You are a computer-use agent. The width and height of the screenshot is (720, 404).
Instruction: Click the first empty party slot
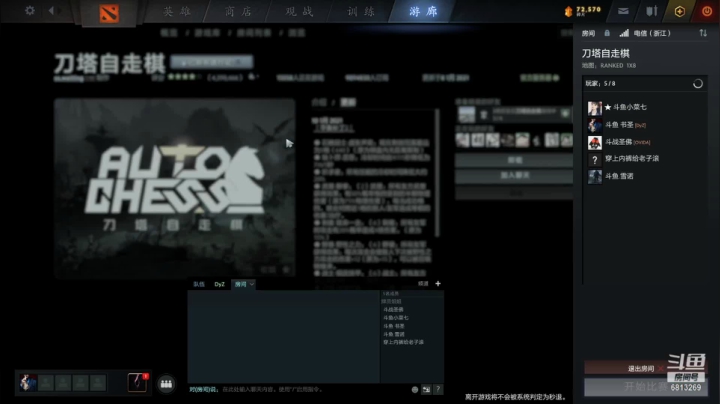[x=45, y=383]
